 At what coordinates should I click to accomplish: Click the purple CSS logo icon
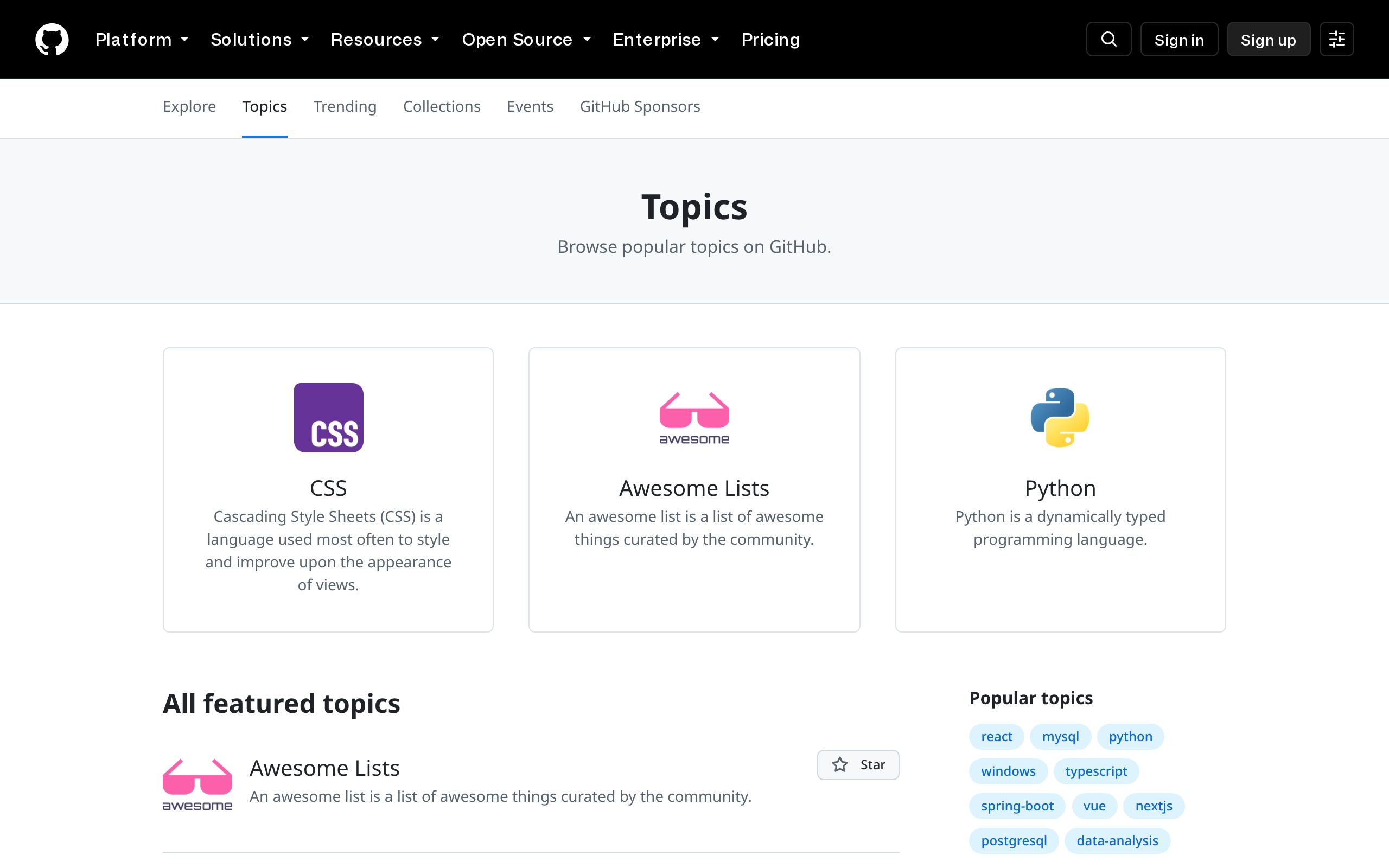pyautogui.click(x=328, y=417)
